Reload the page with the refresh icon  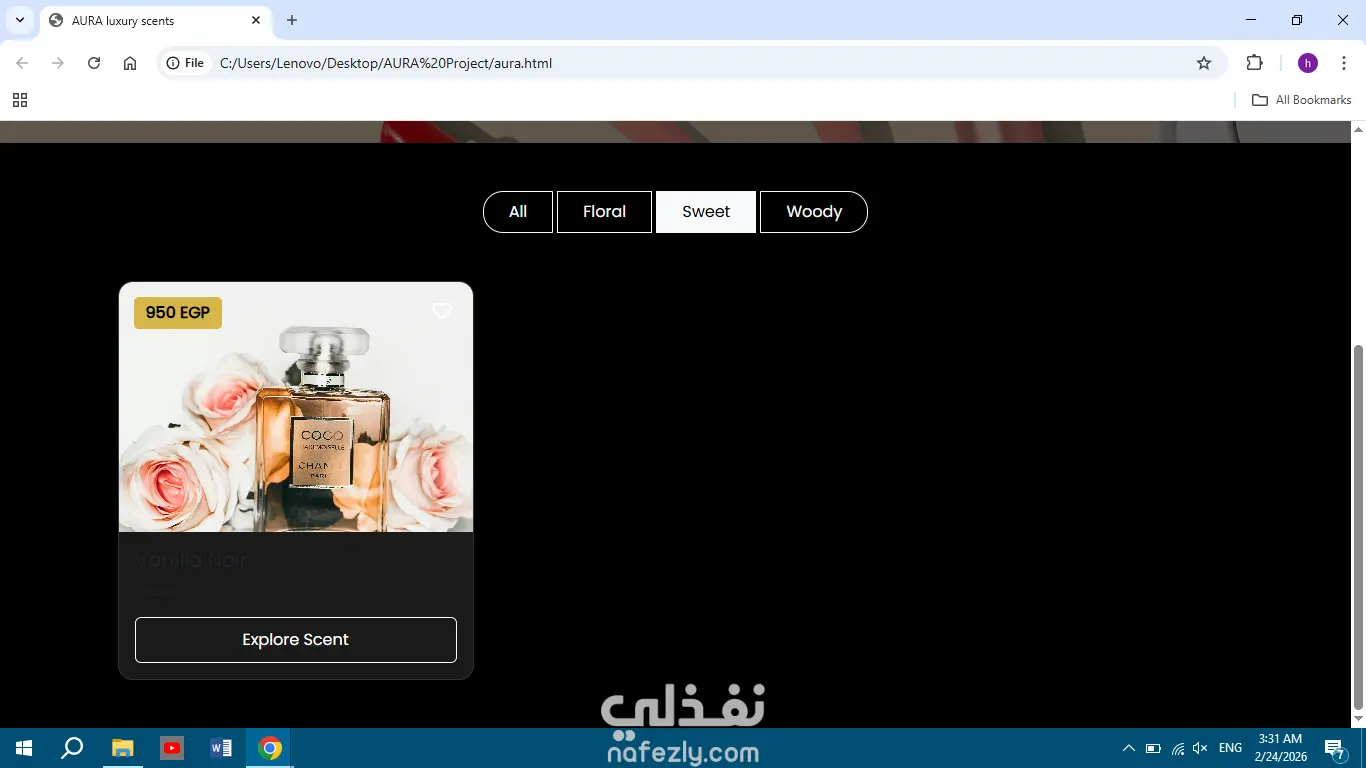tap(94, 63)
